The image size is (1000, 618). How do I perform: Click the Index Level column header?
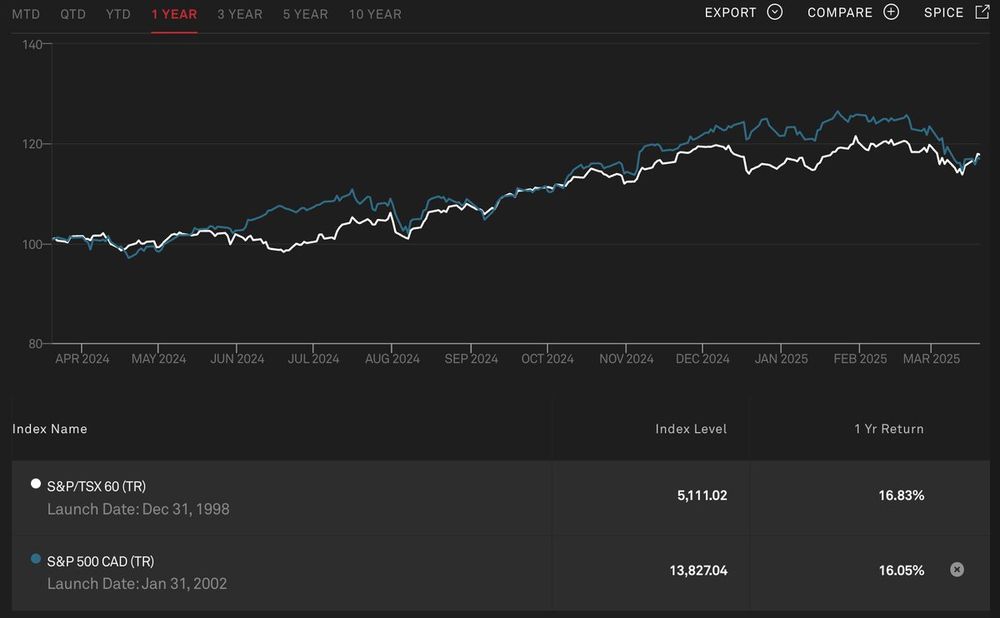coord(691,429)
